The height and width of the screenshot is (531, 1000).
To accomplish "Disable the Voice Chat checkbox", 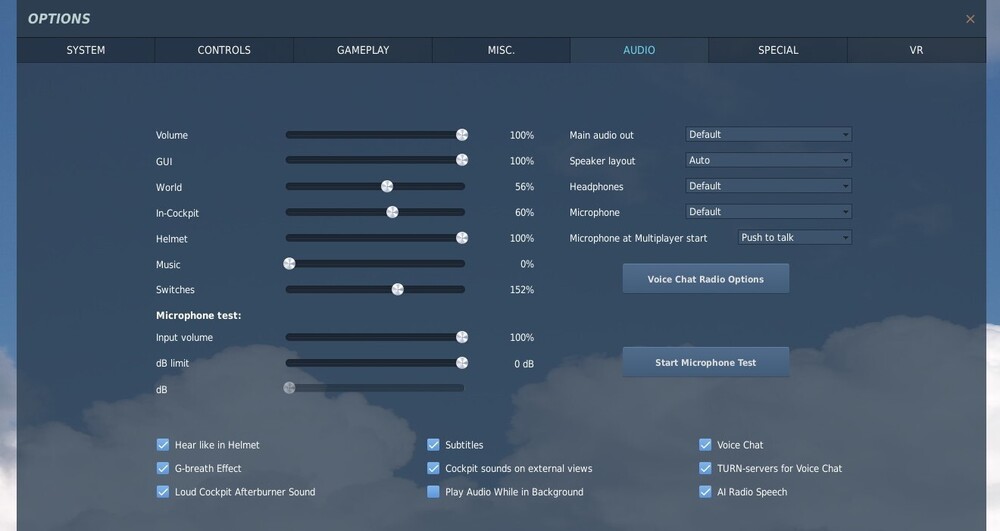I will 705,444.
